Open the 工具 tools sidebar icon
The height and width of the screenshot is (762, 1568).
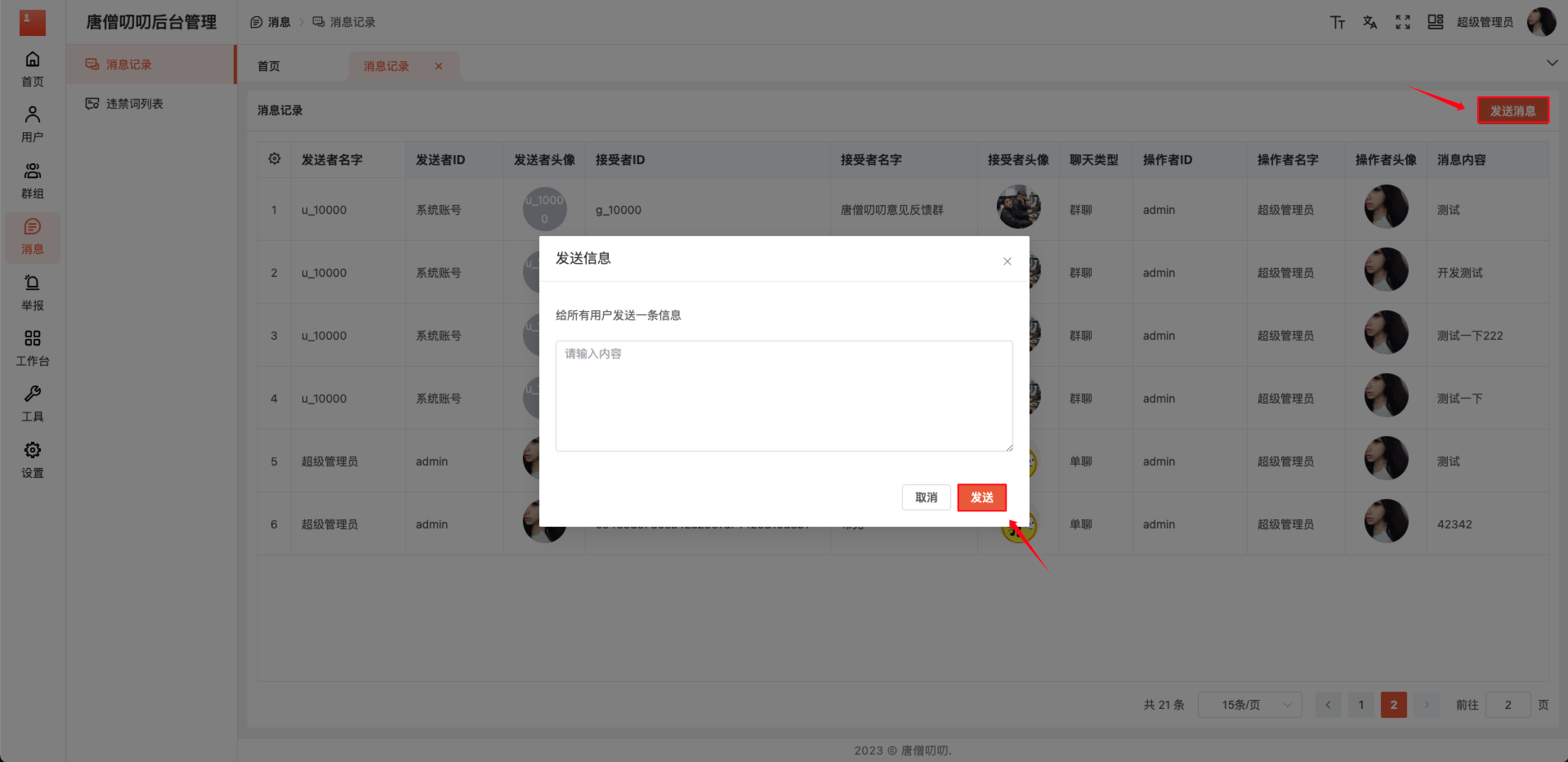point(32,403)
